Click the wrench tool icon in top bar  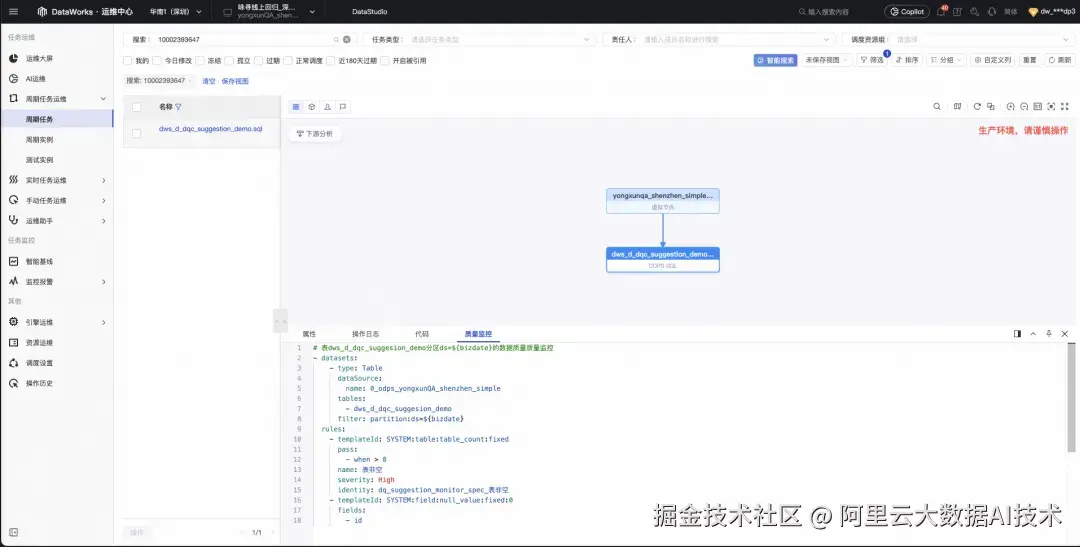click(975, 12)
